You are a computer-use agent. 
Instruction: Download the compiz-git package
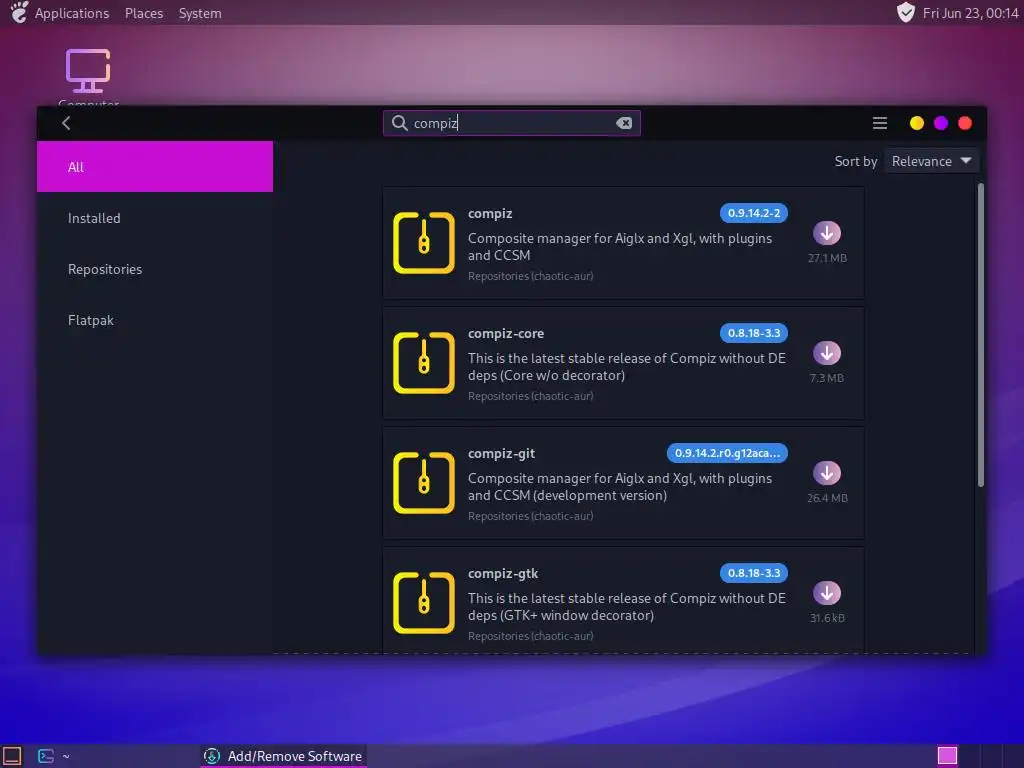(827, 473)
